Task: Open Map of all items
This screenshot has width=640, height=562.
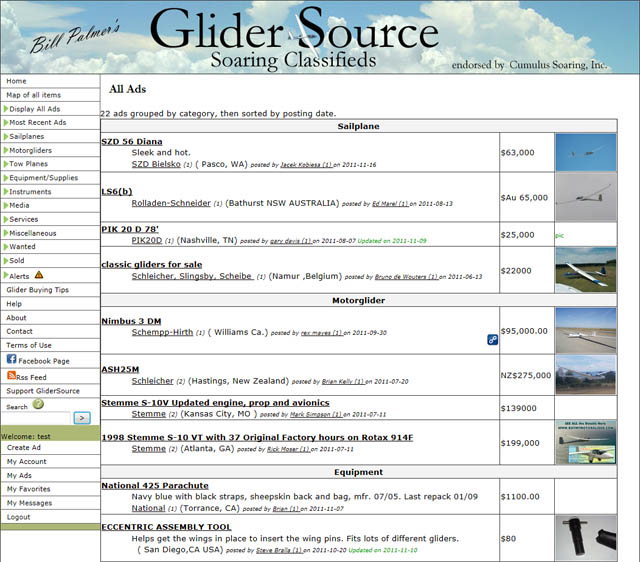Action: (33, 95)
